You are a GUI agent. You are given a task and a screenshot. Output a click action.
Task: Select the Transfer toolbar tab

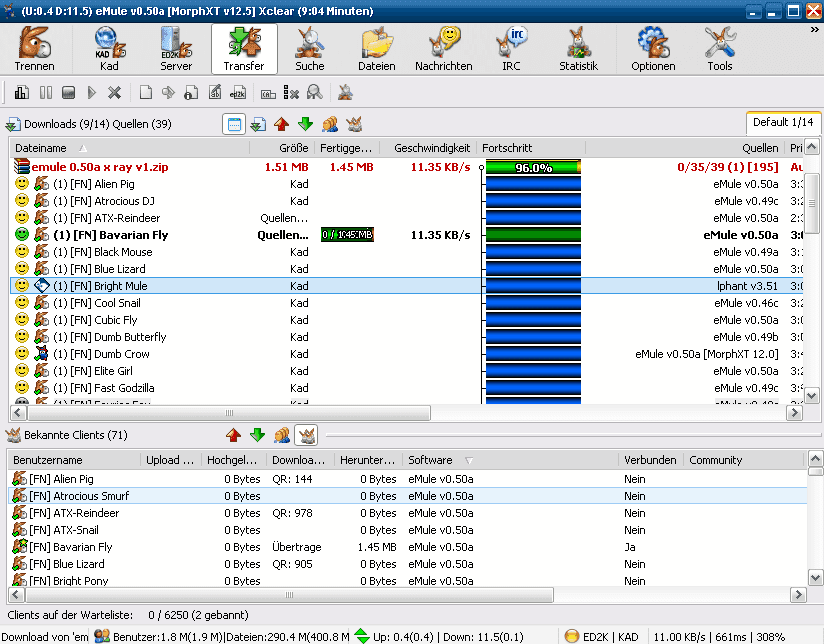pos(244,49)
